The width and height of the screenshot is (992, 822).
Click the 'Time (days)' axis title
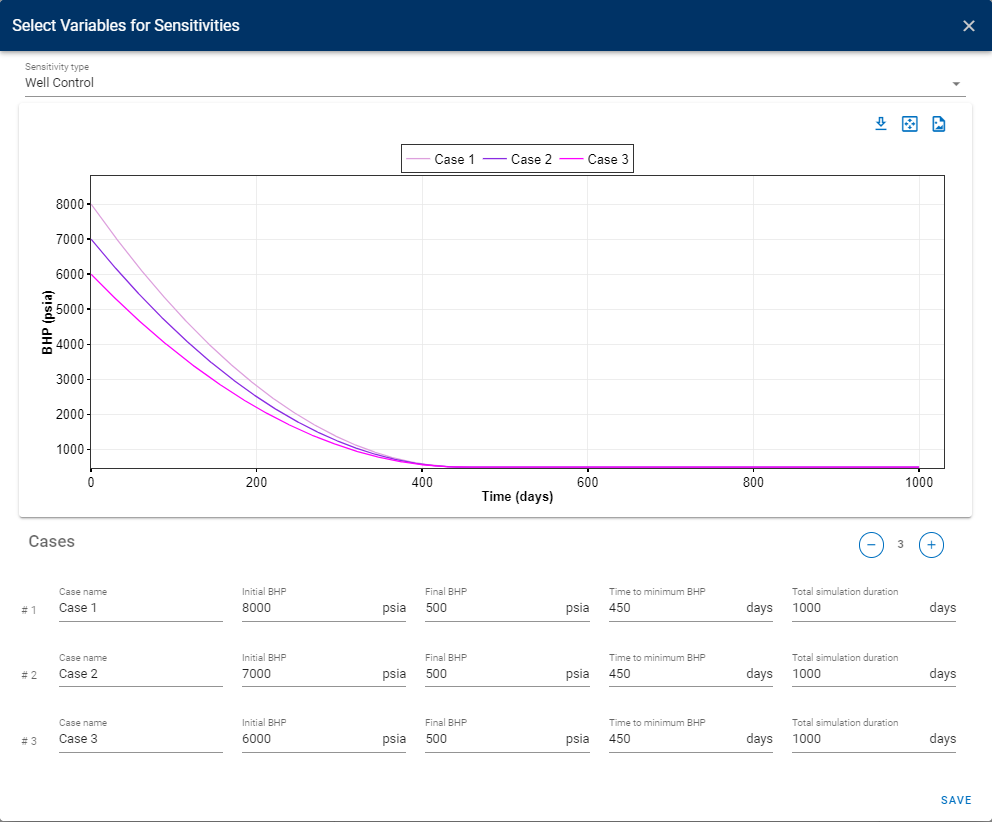518,497
